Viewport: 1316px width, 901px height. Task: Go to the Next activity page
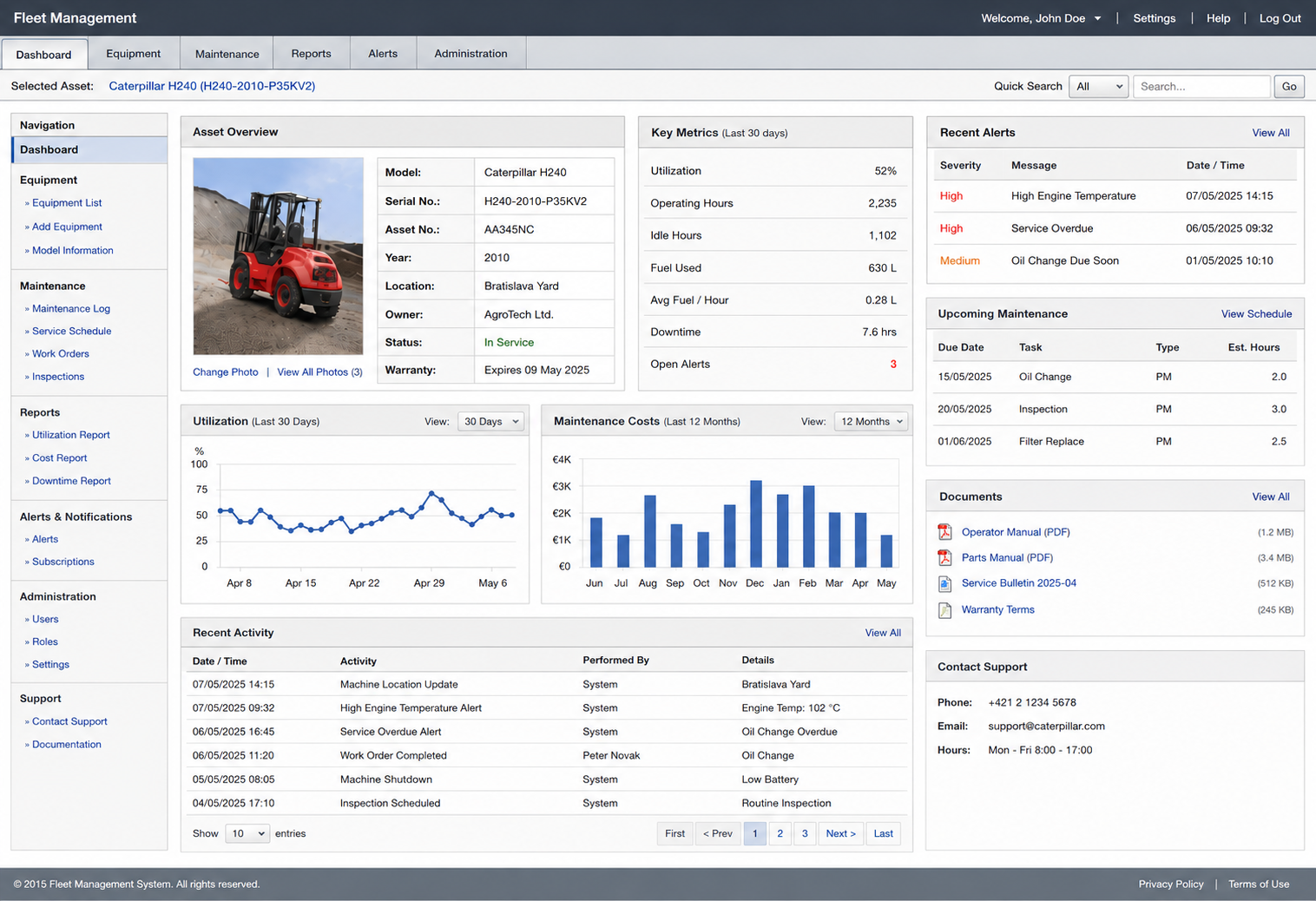pyautogui.click(x=841, y=833)
